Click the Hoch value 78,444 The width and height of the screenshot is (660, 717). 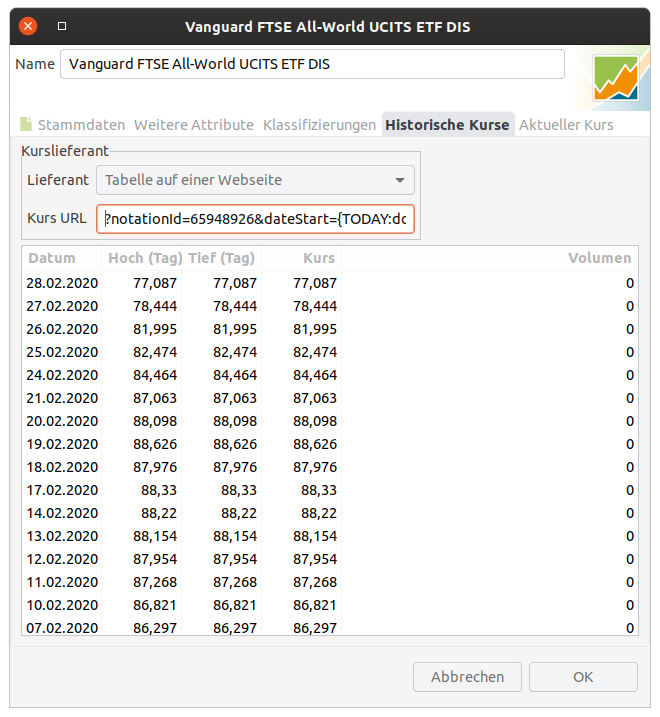(x=155, y=306)
